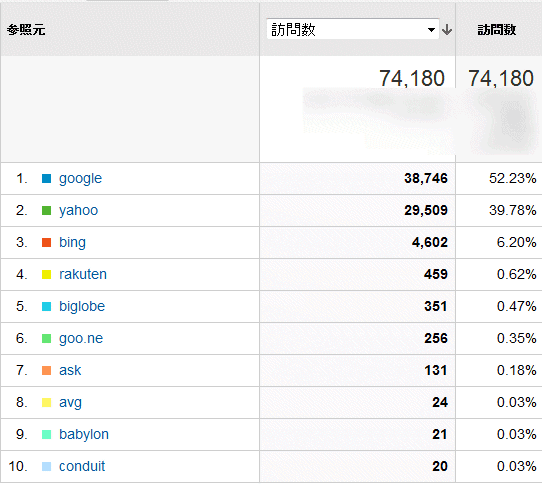Click the cyan swatch next to biglobe
The image size is (542, 484).
click(x=46, y=306)
